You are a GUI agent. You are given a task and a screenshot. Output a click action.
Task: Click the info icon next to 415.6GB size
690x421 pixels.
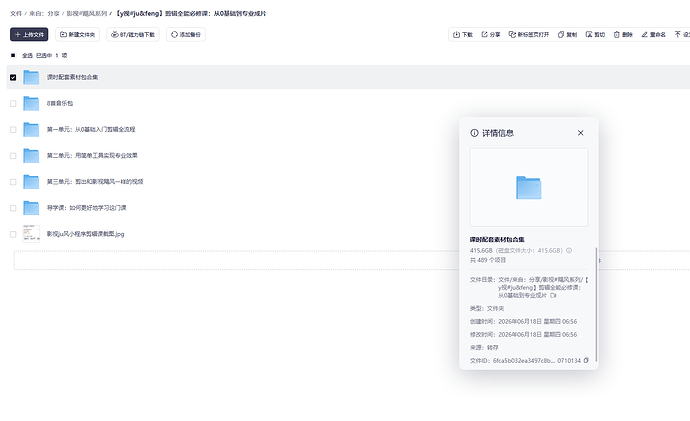coord(569,250)
